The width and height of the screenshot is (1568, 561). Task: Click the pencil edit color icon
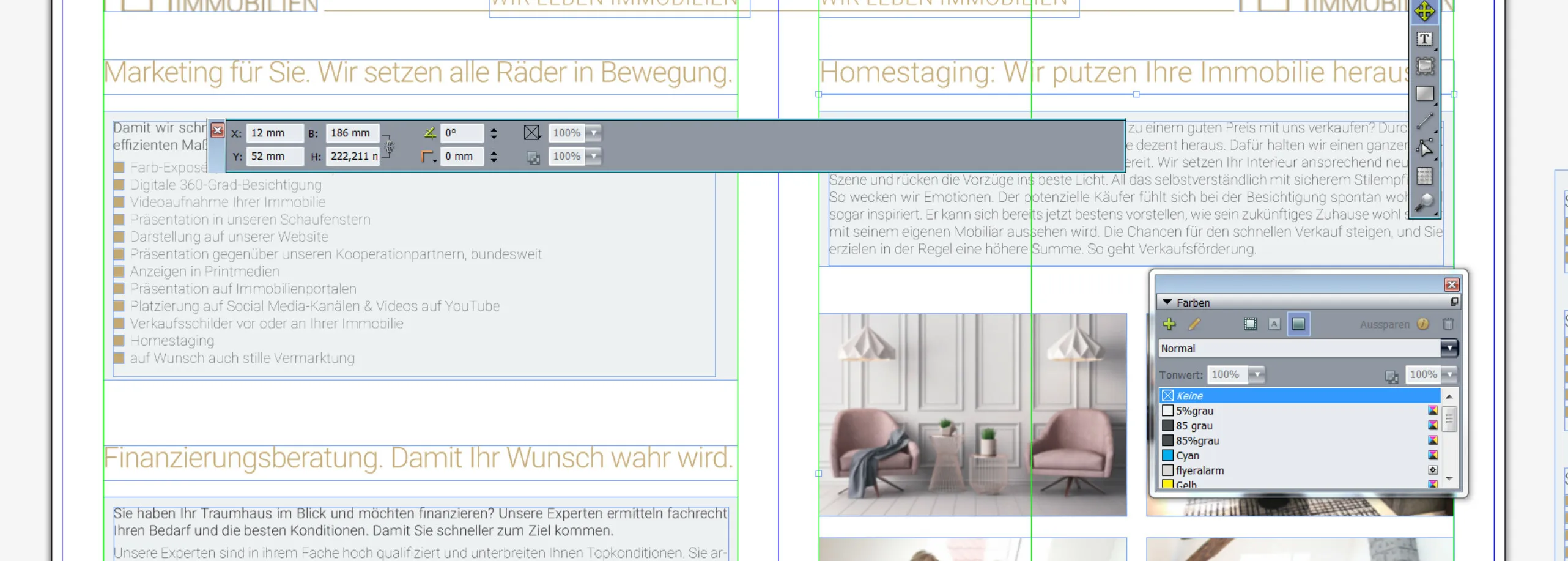1194,324
